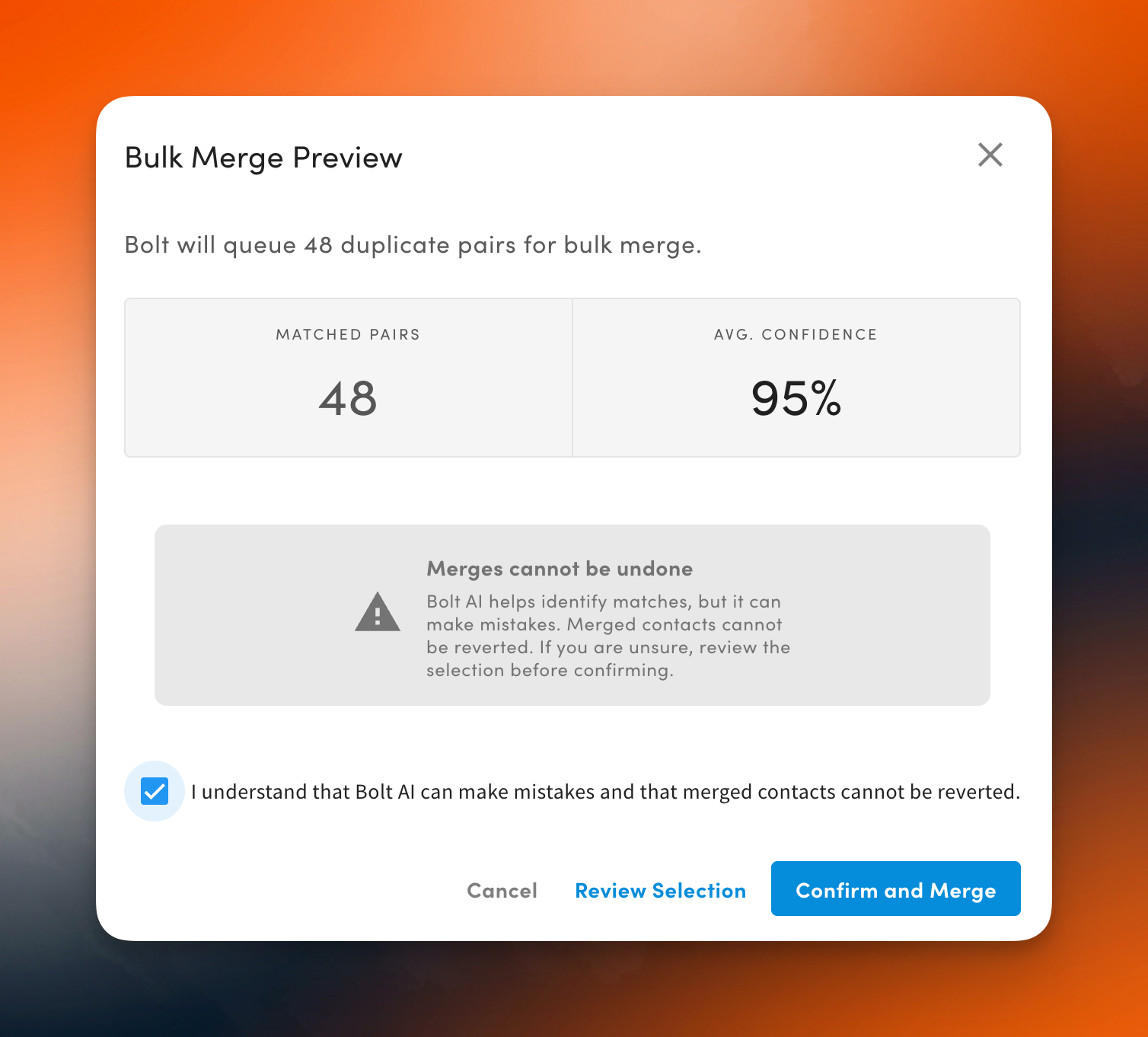Click the 'I understand that Bolt AI' label text
Image resolution: width=1148 pixels, height=1037 pixels.
605,792
